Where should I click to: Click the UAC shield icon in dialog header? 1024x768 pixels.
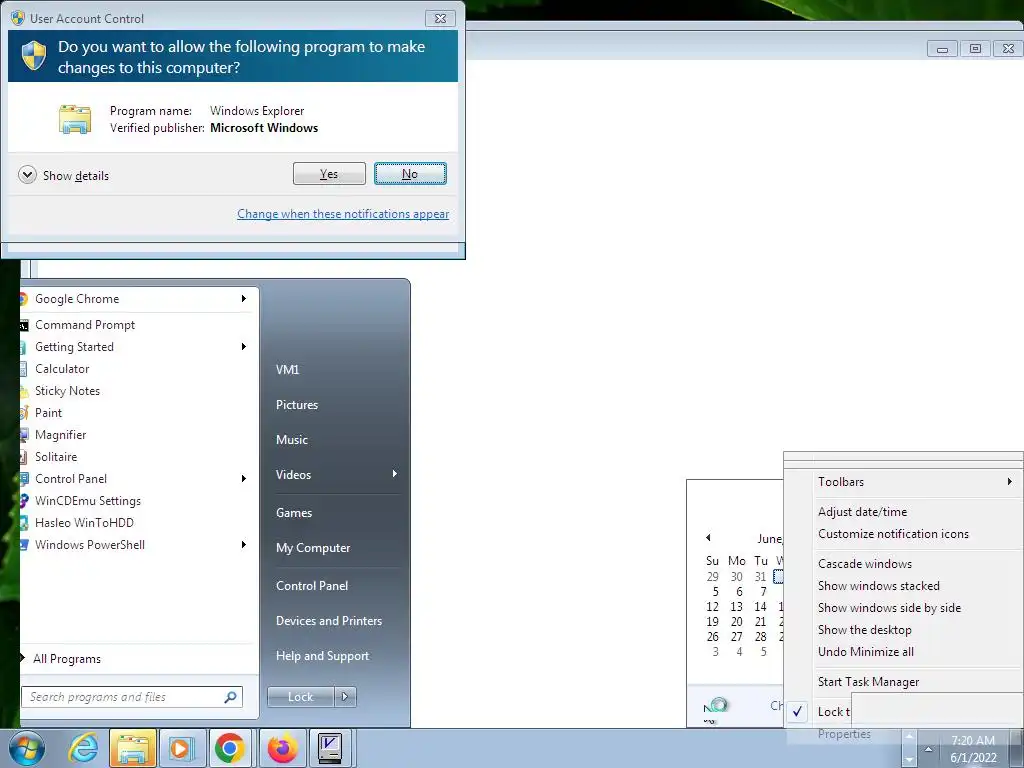tap(34, 56)
